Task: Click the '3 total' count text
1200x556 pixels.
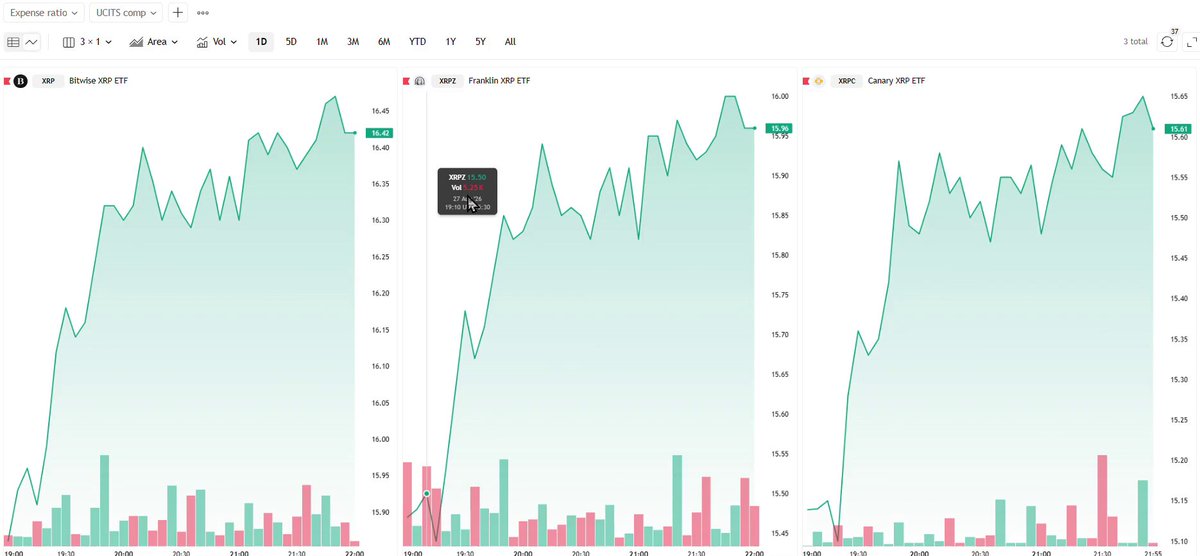Action: [1136, 42]
